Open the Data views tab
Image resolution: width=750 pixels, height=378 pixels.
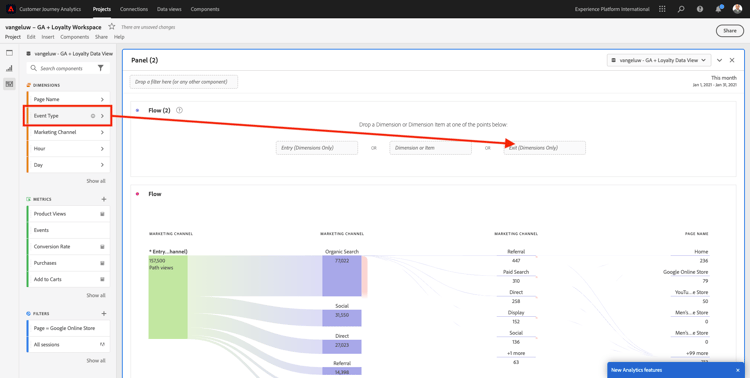pyautogui.click(x=169, y=9)
